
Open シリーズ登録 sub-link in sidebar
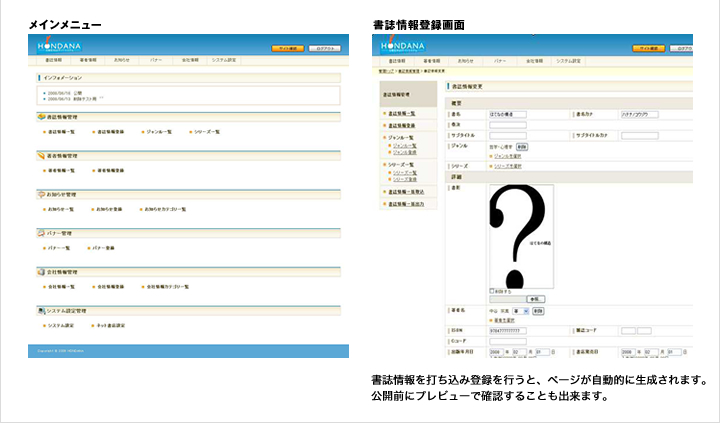[x=405, y=179]
